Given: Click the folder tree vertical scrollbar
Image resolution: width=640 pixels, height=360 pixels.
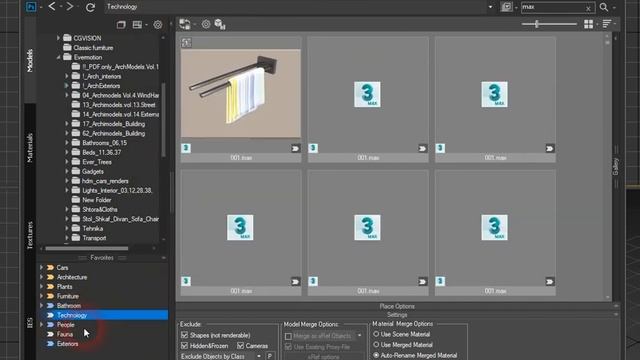Looking at the screenshot, I should 163,120.
